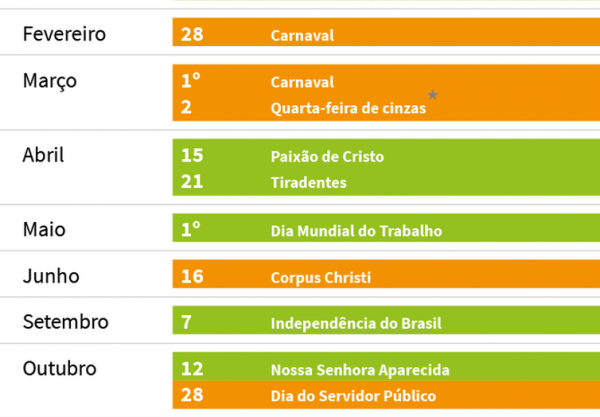Screen dimensions: 600x417
Task: Click the date number 16 in Junho
Action: click(192, 277)
